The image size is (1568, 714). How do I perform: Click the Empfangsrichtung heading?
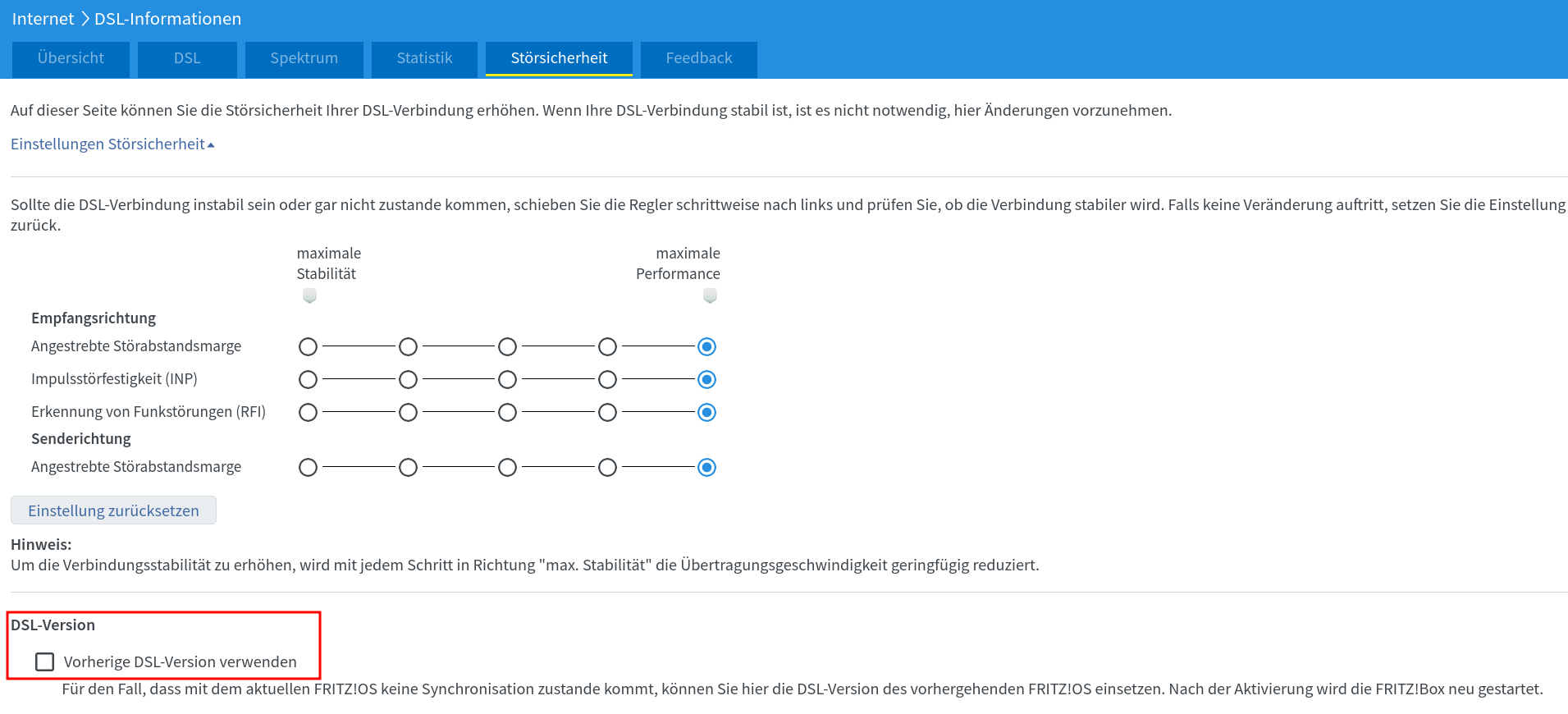[x=94, y=318]
